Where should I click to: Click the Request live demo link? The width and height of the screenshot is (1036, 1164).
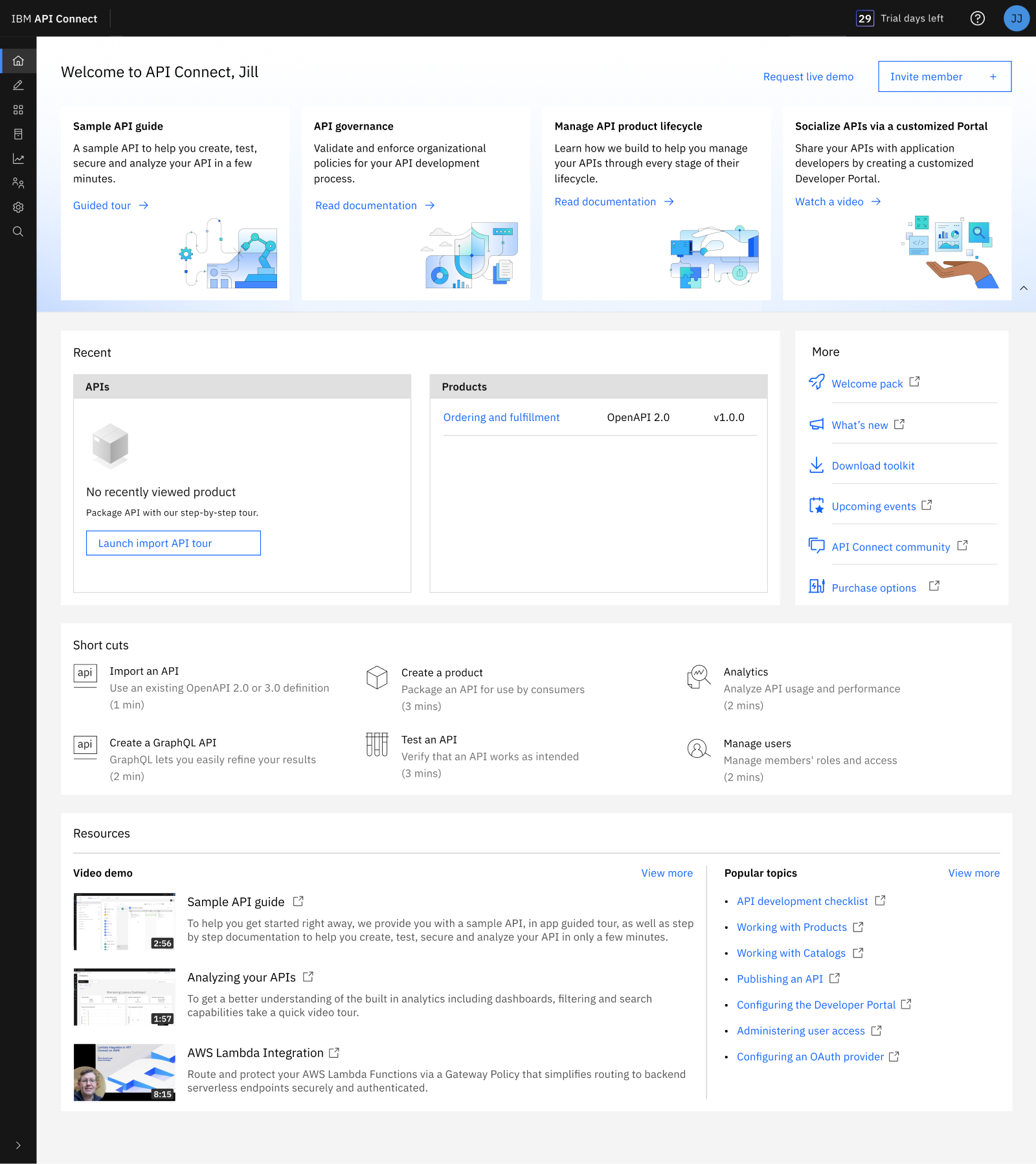(808, 76)
